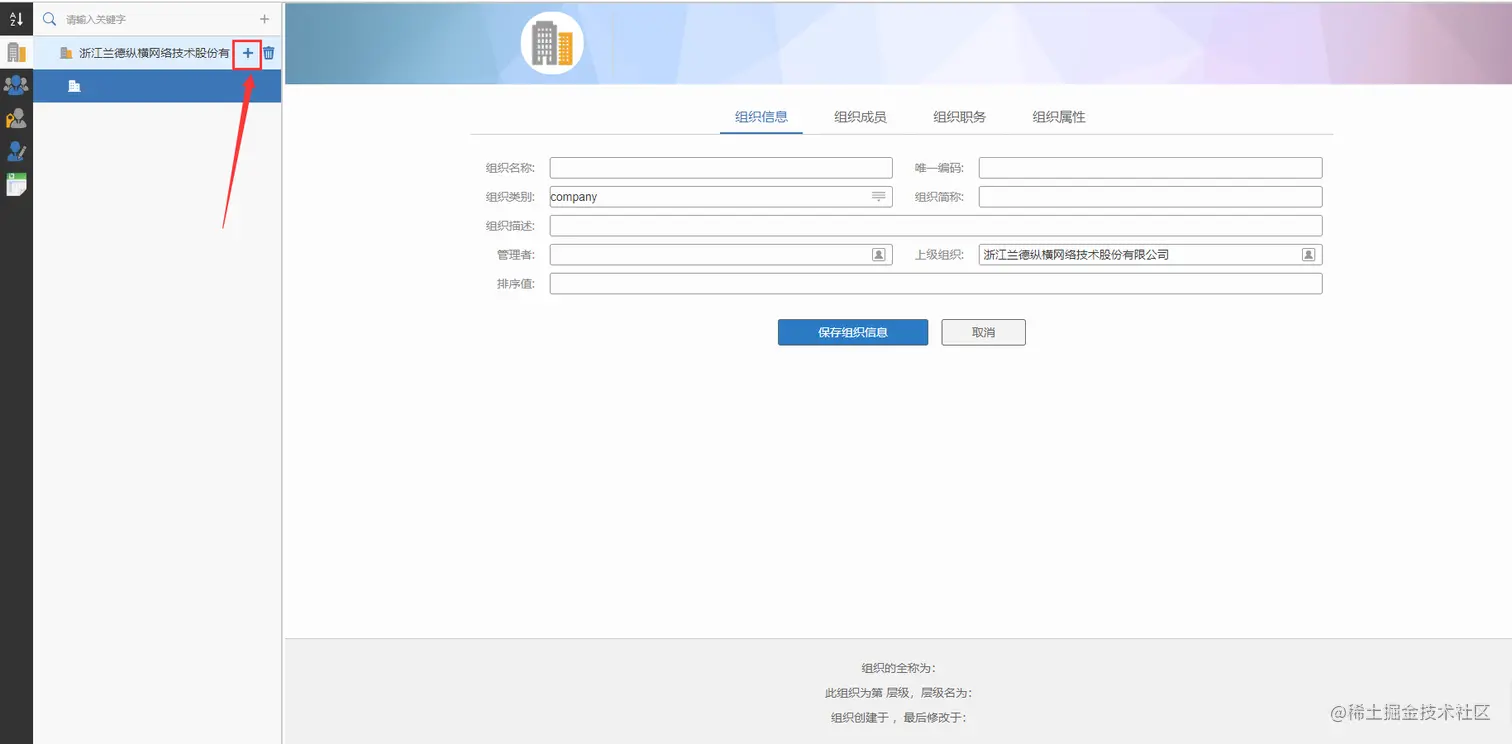
Task: Click the A-Z sort icon in sidebar
Action: pos(16,19)
